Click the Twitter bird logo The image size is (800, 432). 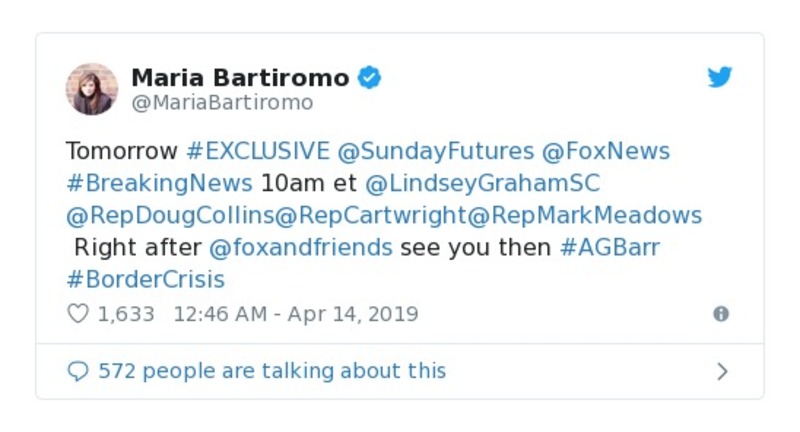720,78
